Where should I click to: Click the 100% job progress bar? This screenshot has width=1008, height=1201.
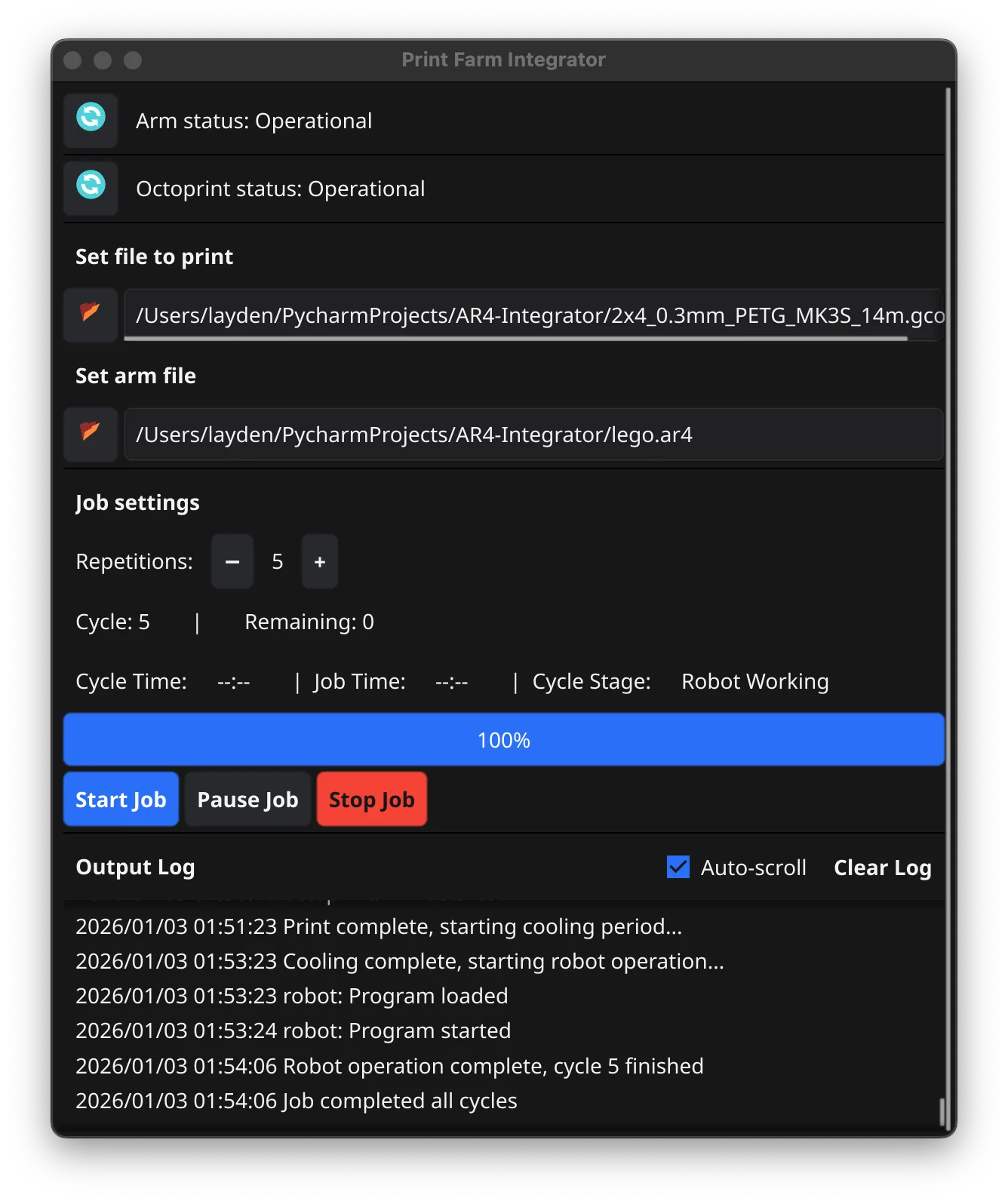point(503,739)
